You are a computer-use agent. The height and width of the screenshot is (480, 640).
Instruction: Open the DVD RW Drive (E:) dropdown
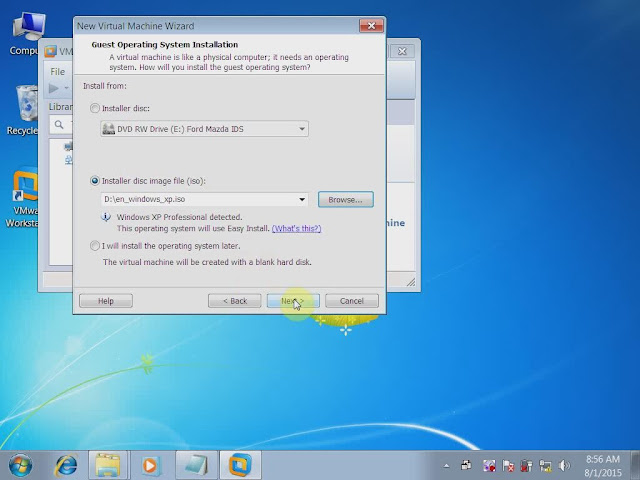[x=204, y=129]
